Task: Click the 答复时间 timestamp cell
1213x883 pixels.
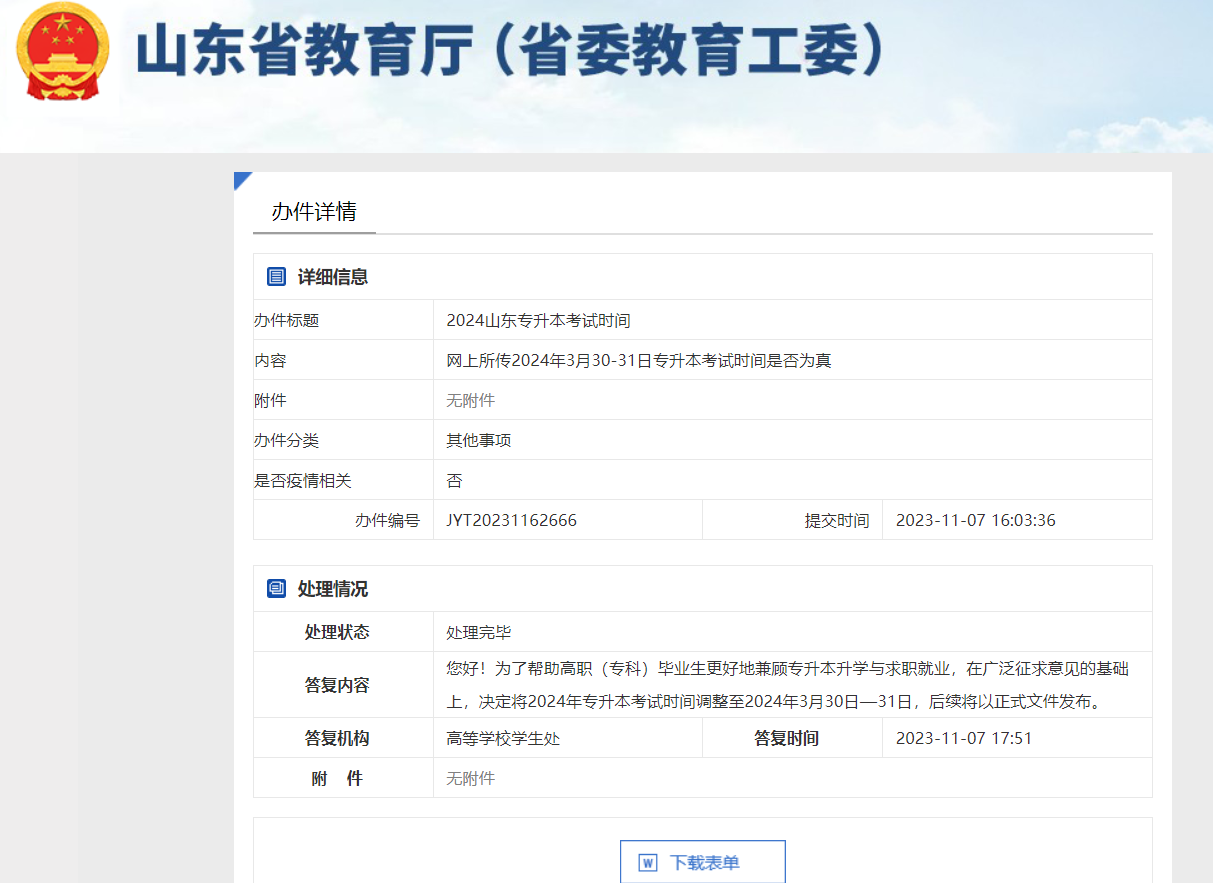Action: (967, 739)
